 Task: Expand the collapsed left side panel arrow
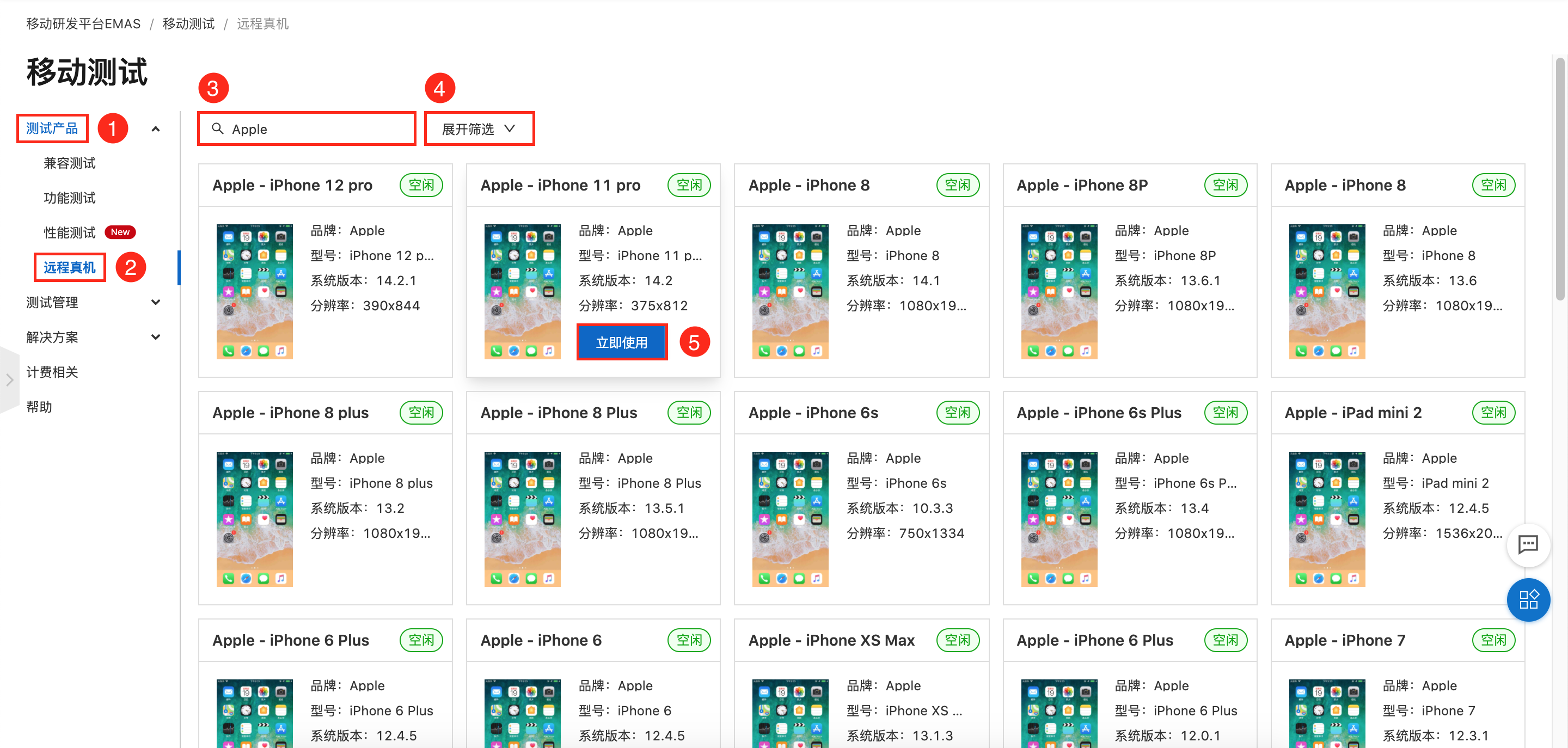[9, 380]
